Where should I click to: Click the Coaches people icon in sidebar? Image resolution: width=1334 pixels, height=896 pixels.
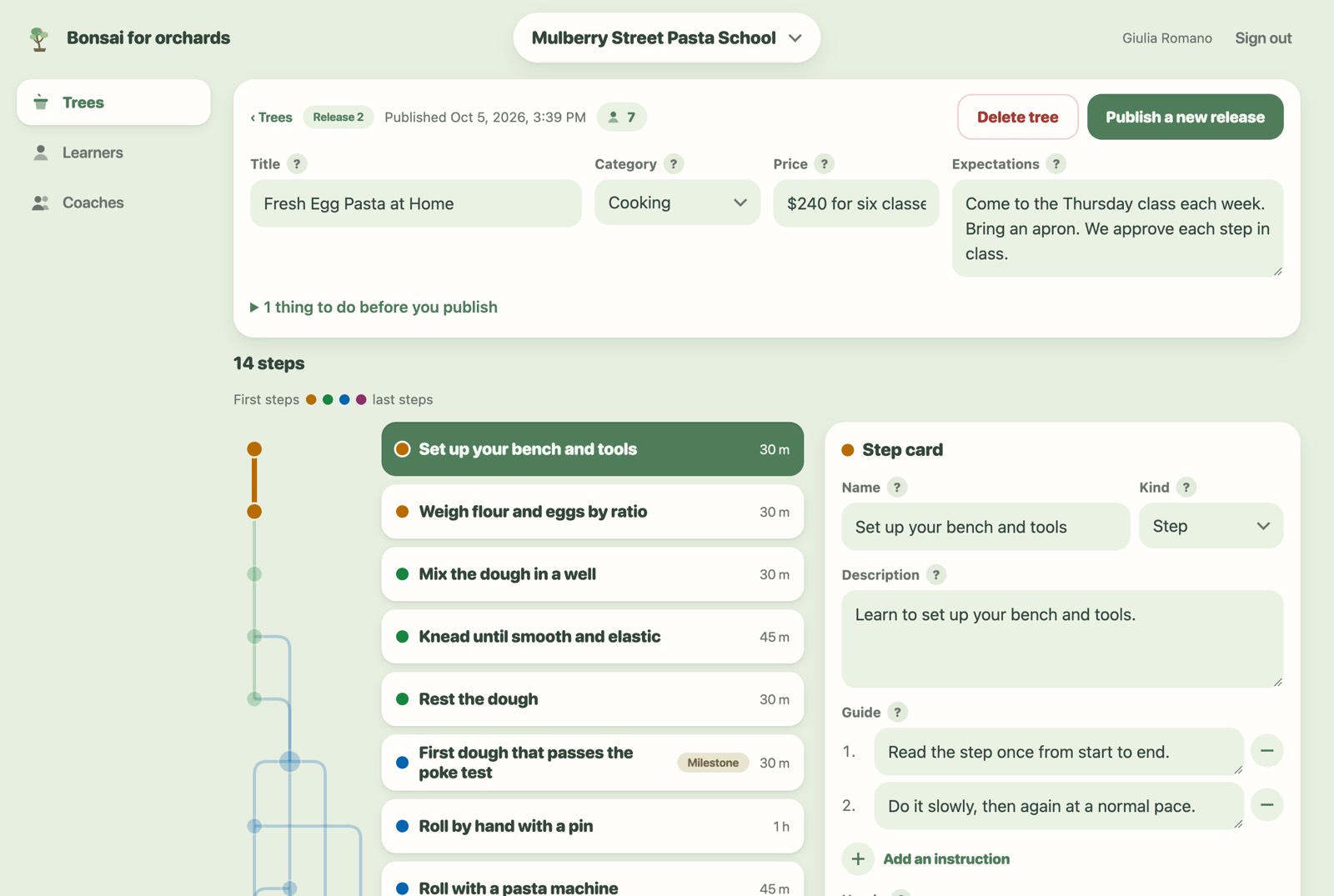[40, 203]
